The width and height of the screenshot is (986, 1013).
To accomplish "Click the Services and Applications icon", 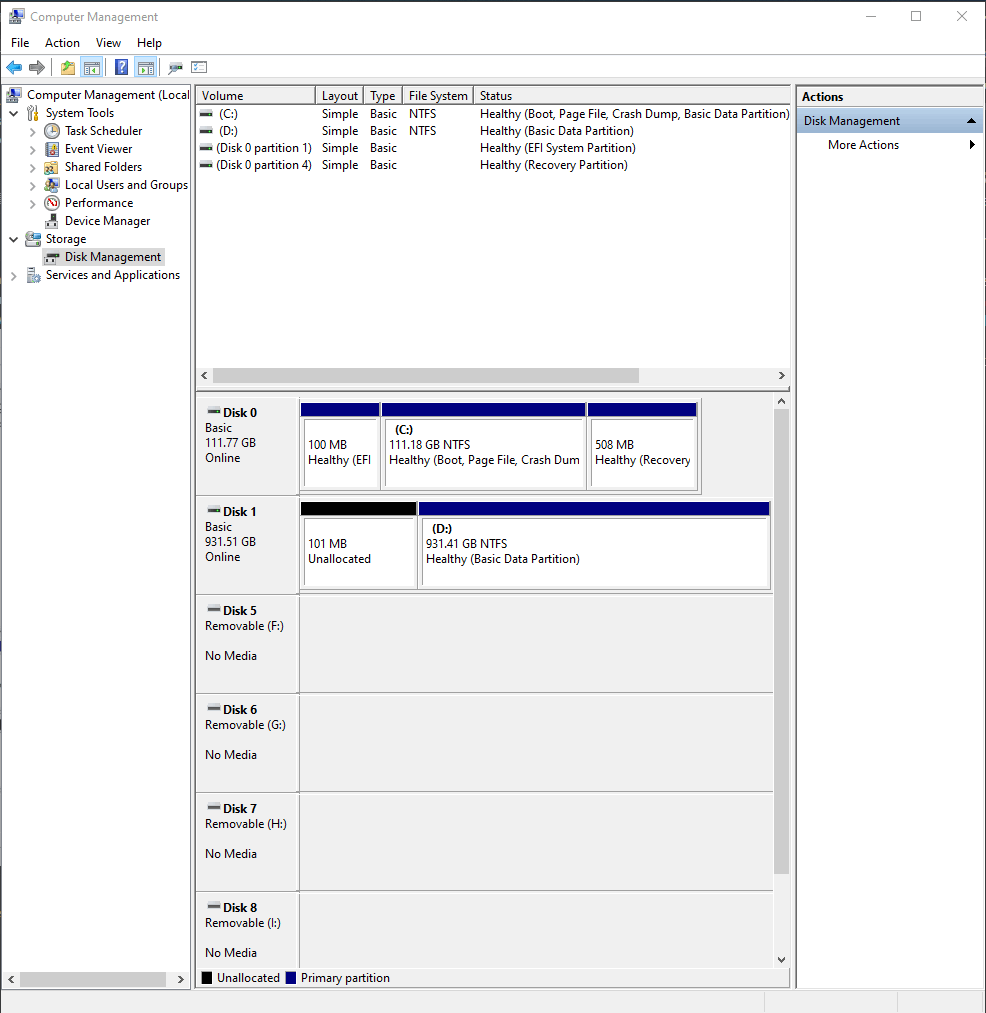I will pos(33,275).
